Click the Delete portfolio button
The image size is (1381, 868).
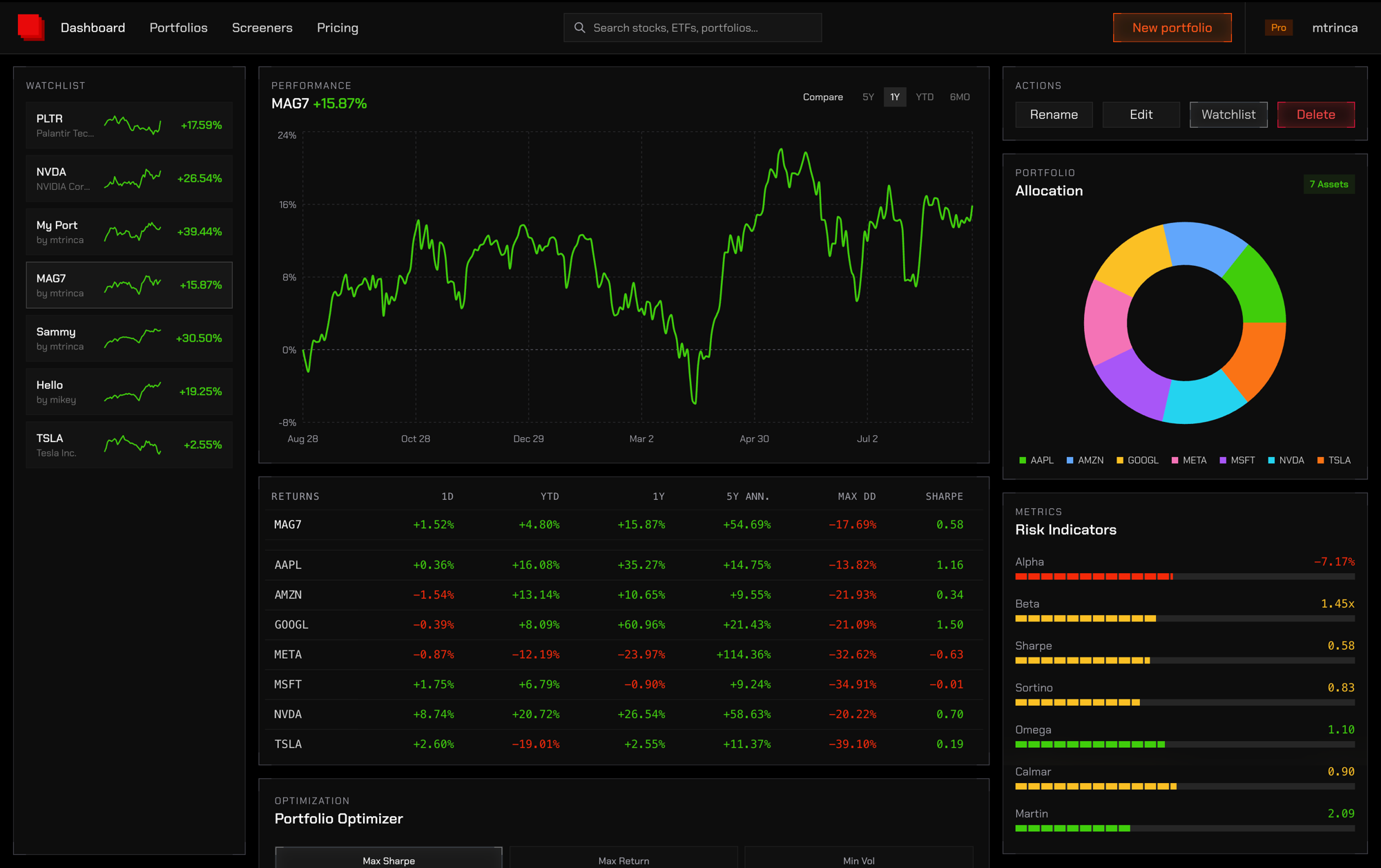coord(1315,115)
